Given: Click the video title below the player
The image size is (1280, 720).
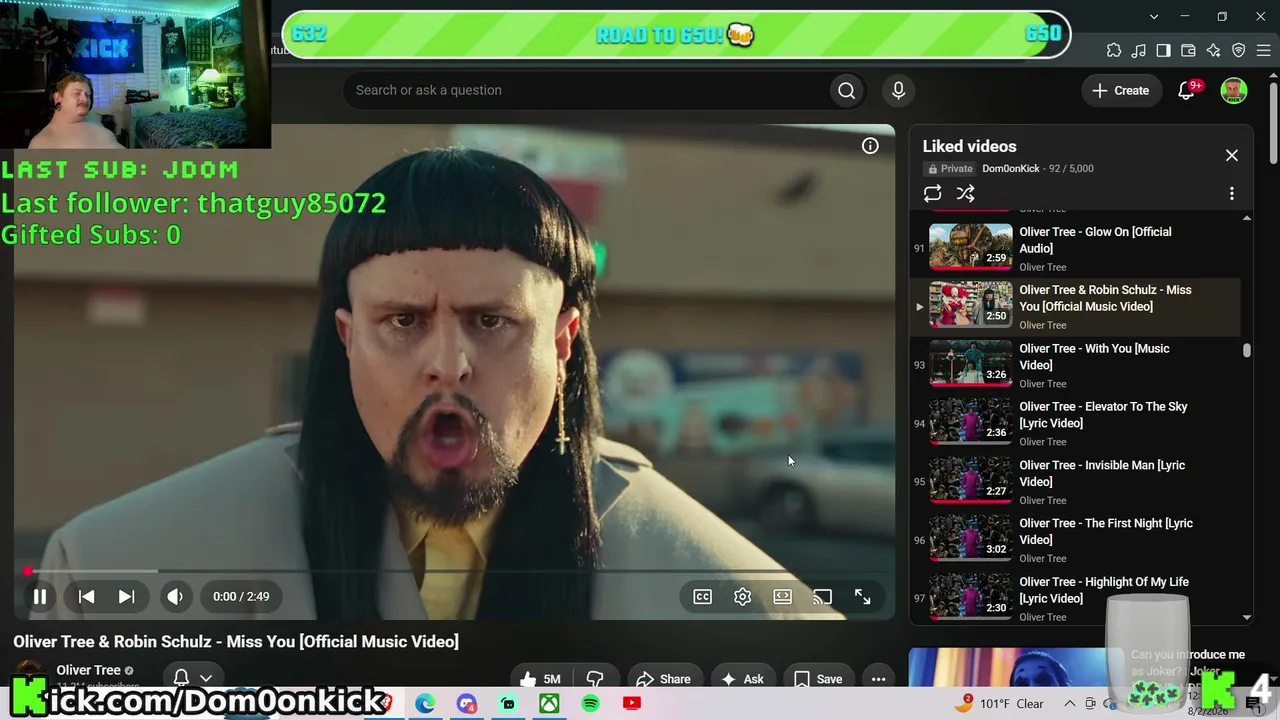Looking at the screenshot, I should pos(236,642).
